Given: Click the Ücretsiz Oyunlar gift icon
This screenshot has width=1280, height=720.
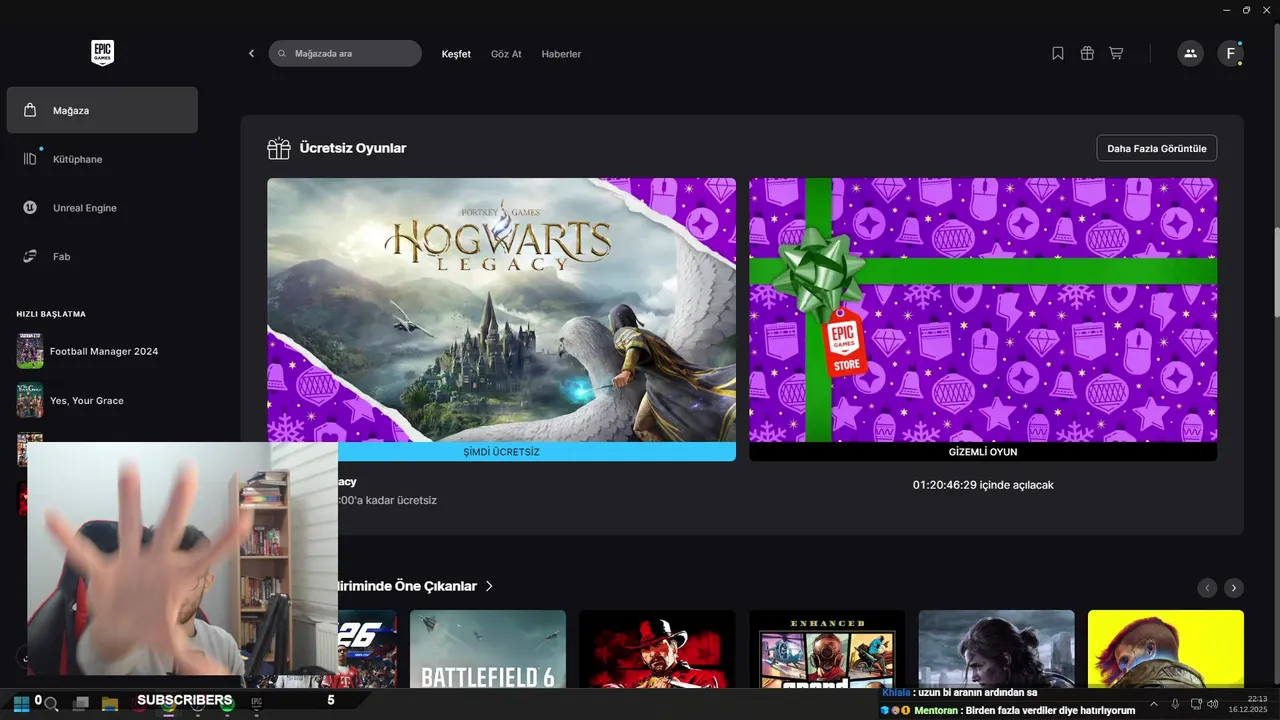Looking at the screenshot, I should (x=279, y=148).
